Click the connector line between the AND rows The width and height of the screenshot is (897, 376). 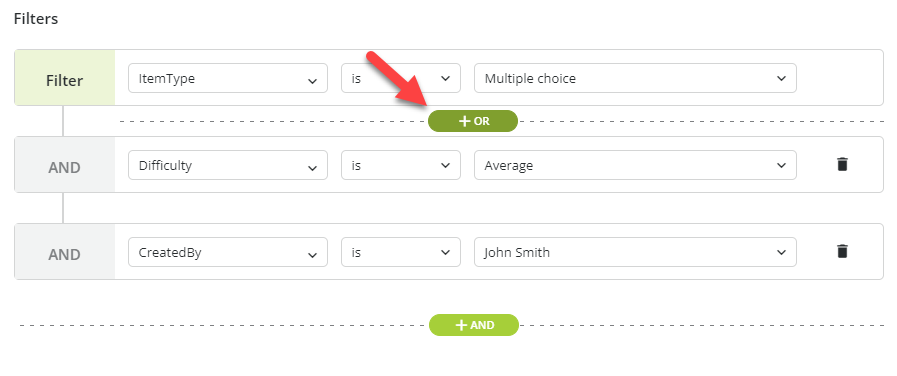pyautogui.click(x=63, y=208)
